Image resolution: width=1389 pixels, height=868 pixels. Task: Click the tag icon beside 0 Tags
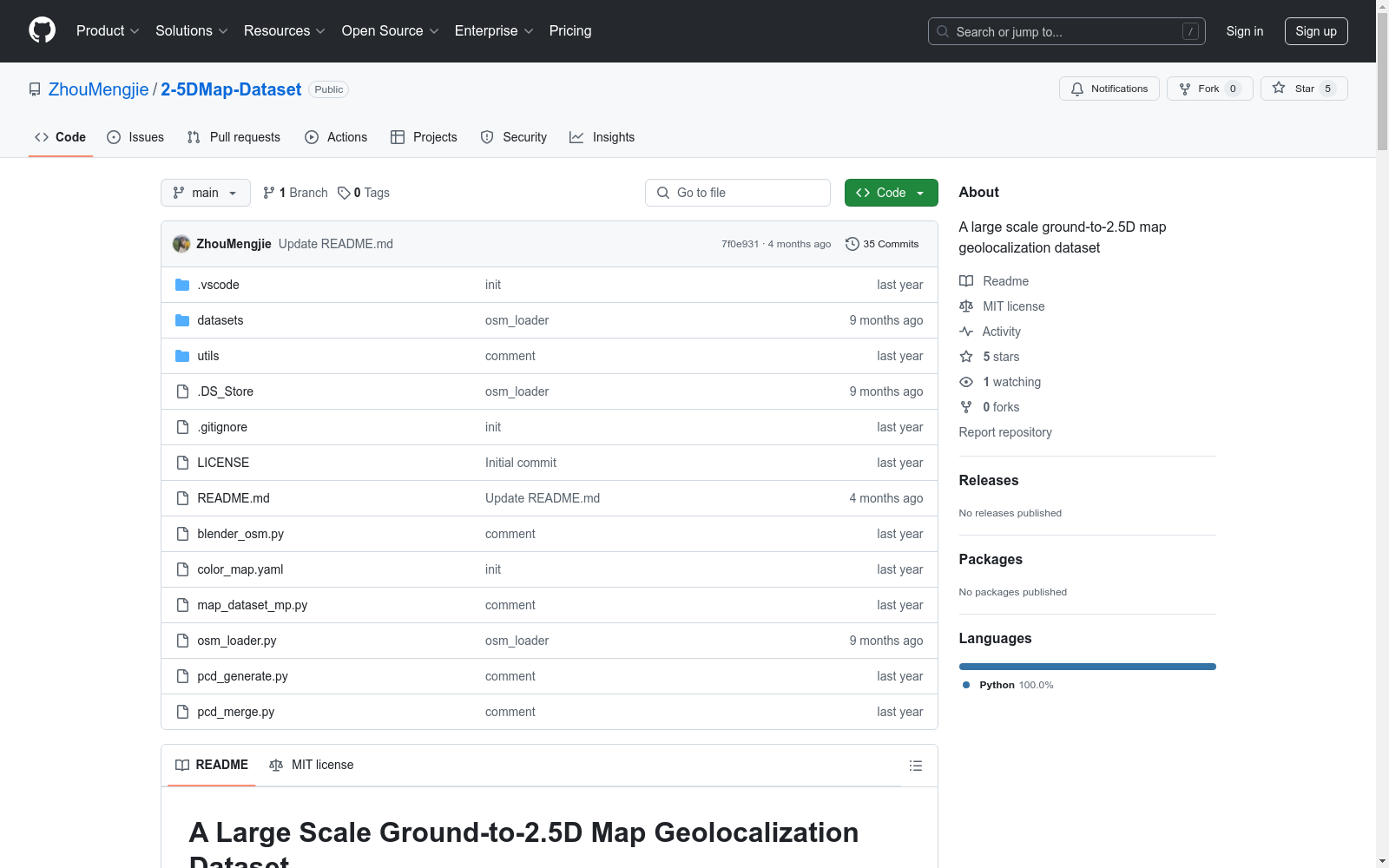click(x=344, y=193)
